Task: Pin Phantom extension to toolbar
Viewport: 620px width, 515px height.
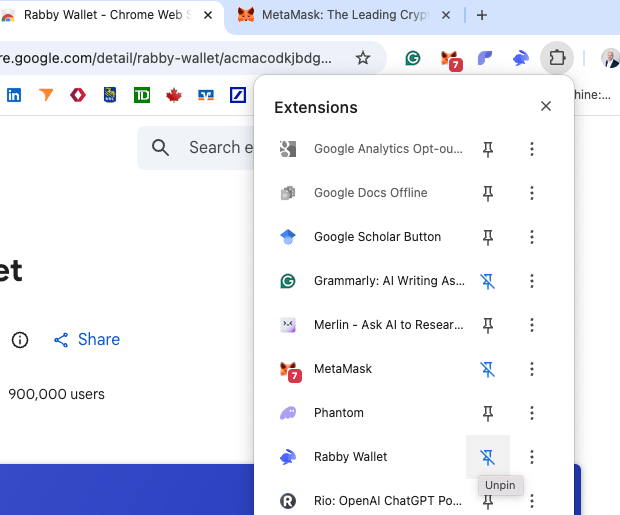Action: [488, 413]
